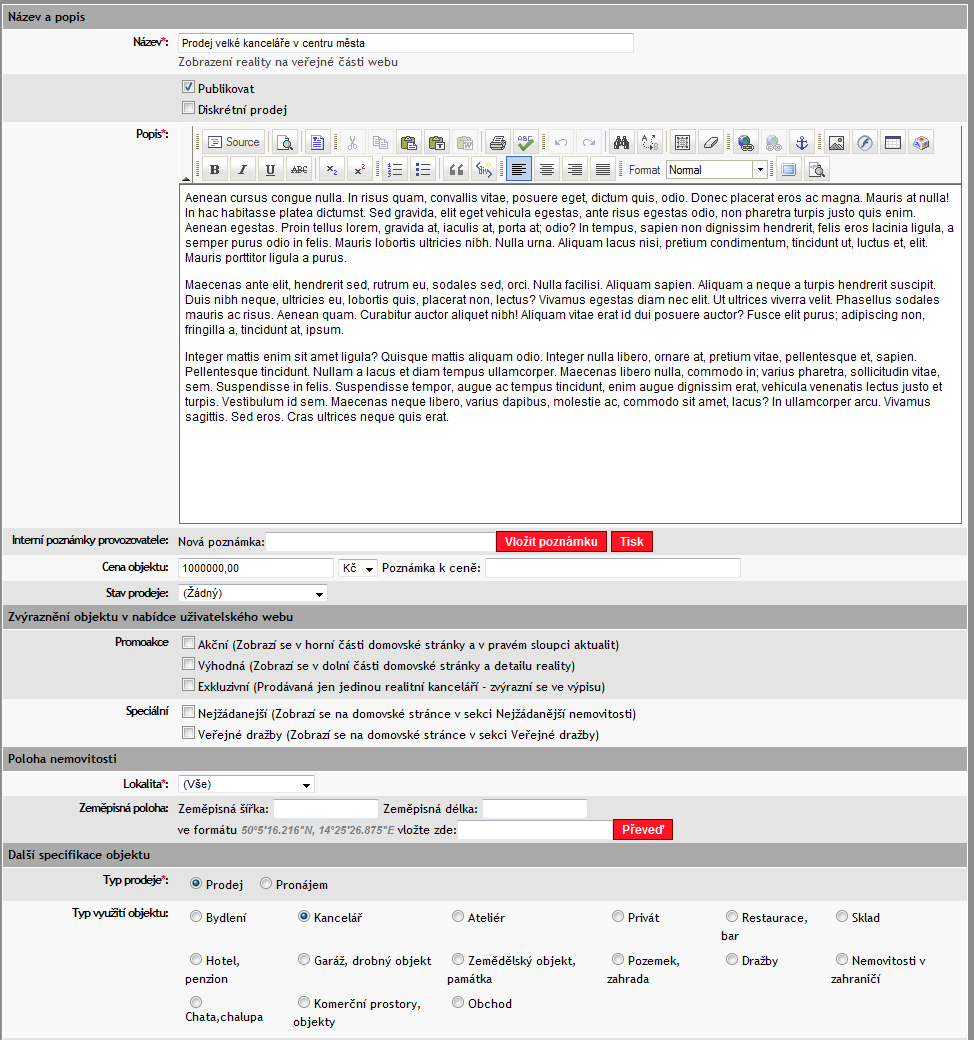The width and height of the screenshot is (974, 1040).
Task: Click Paste from Word icon
Action: (x=465, y=142)
